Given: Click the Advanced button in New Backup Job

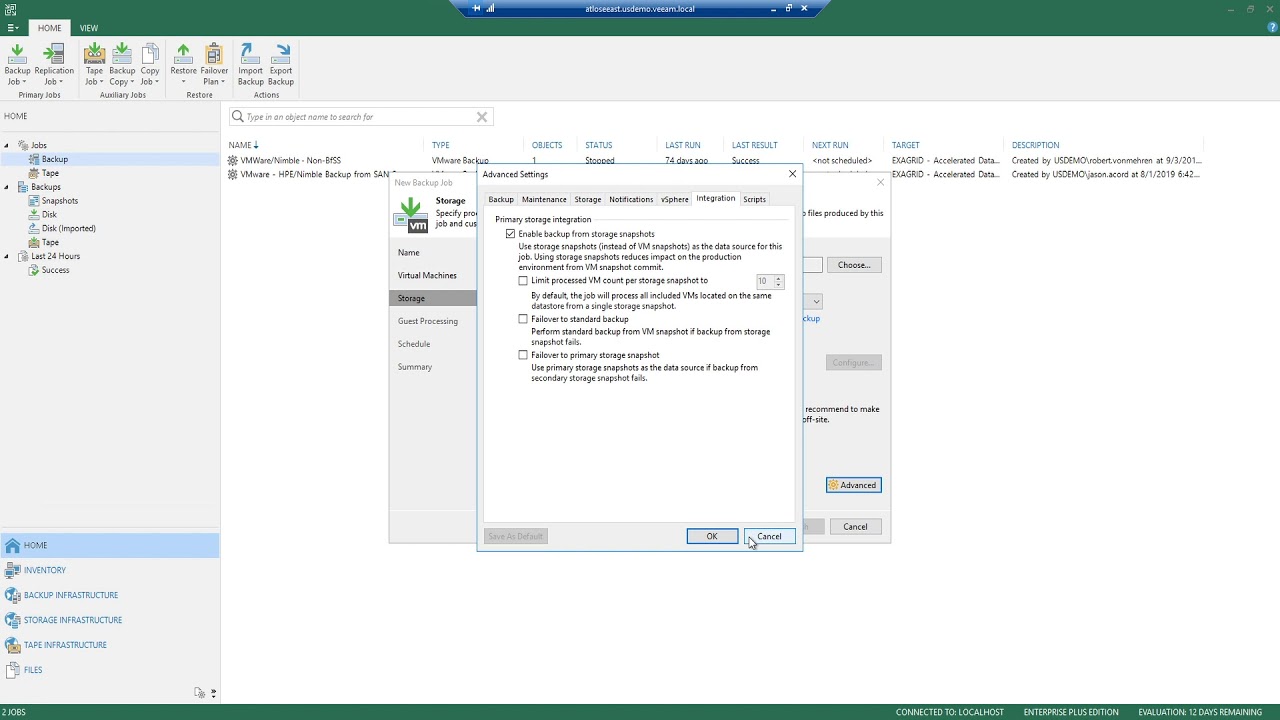Looking at the screenshot, I should tap(853, 485).
